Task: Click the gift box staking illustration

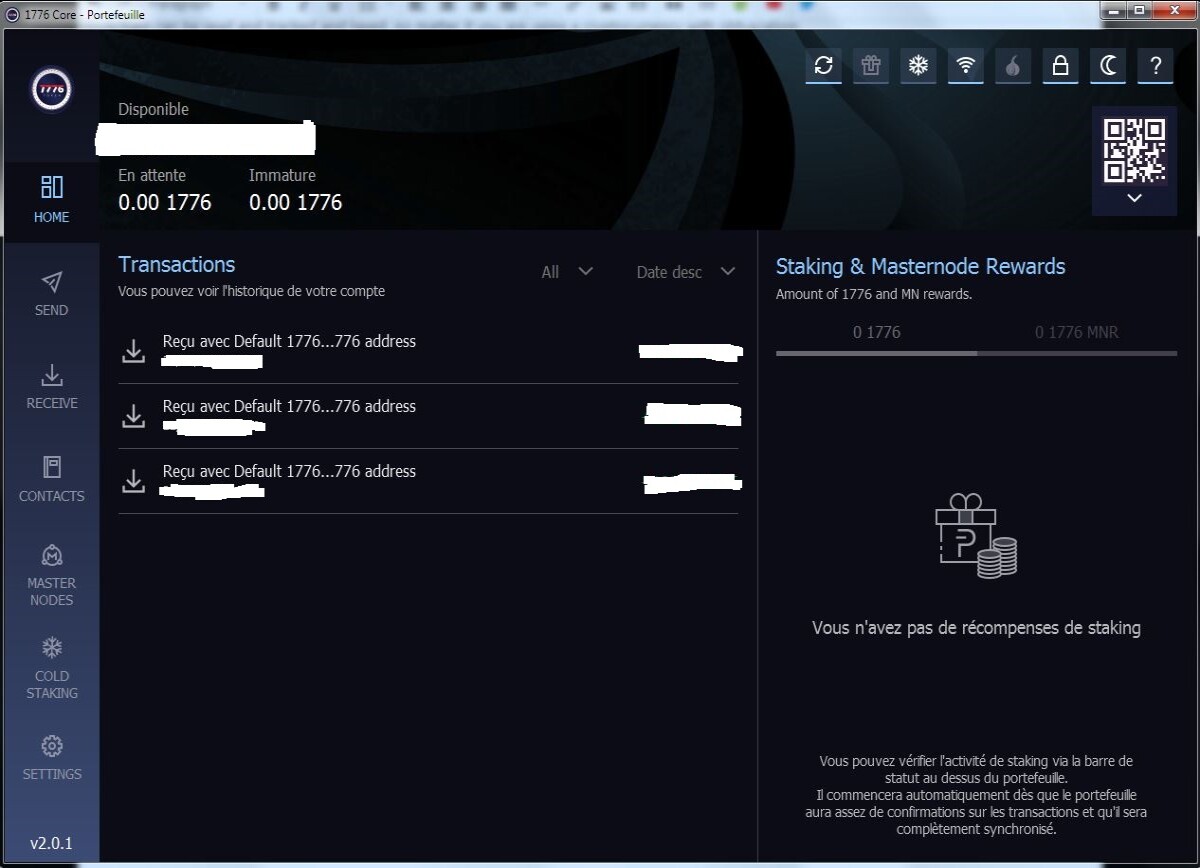Action: tap(976, 536)
